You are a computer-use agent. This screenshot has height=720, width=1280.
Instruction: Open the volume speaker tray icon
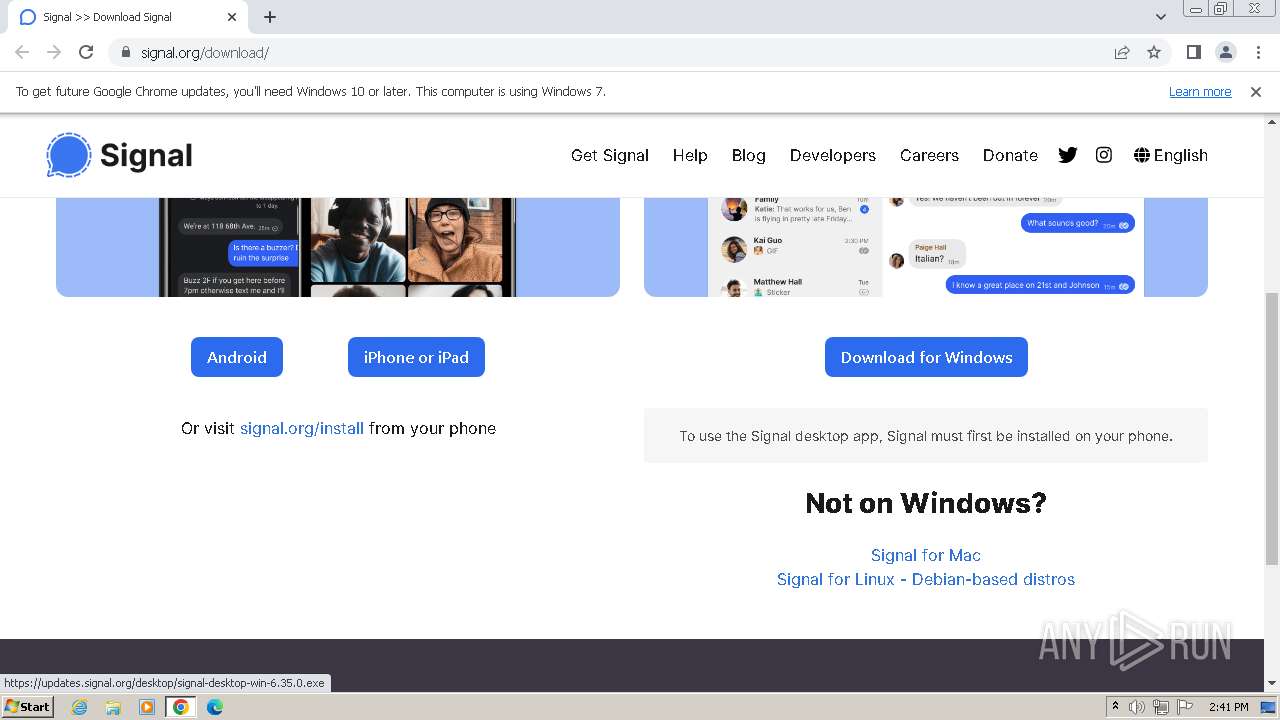click(x=1137, y=707)
